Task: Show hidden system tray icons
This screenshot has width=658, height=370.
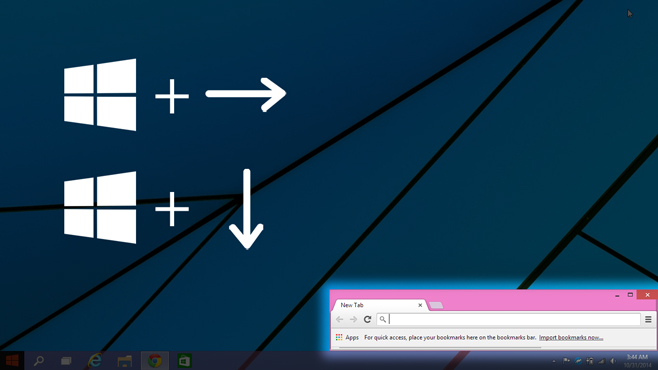Action: (554, 361)
